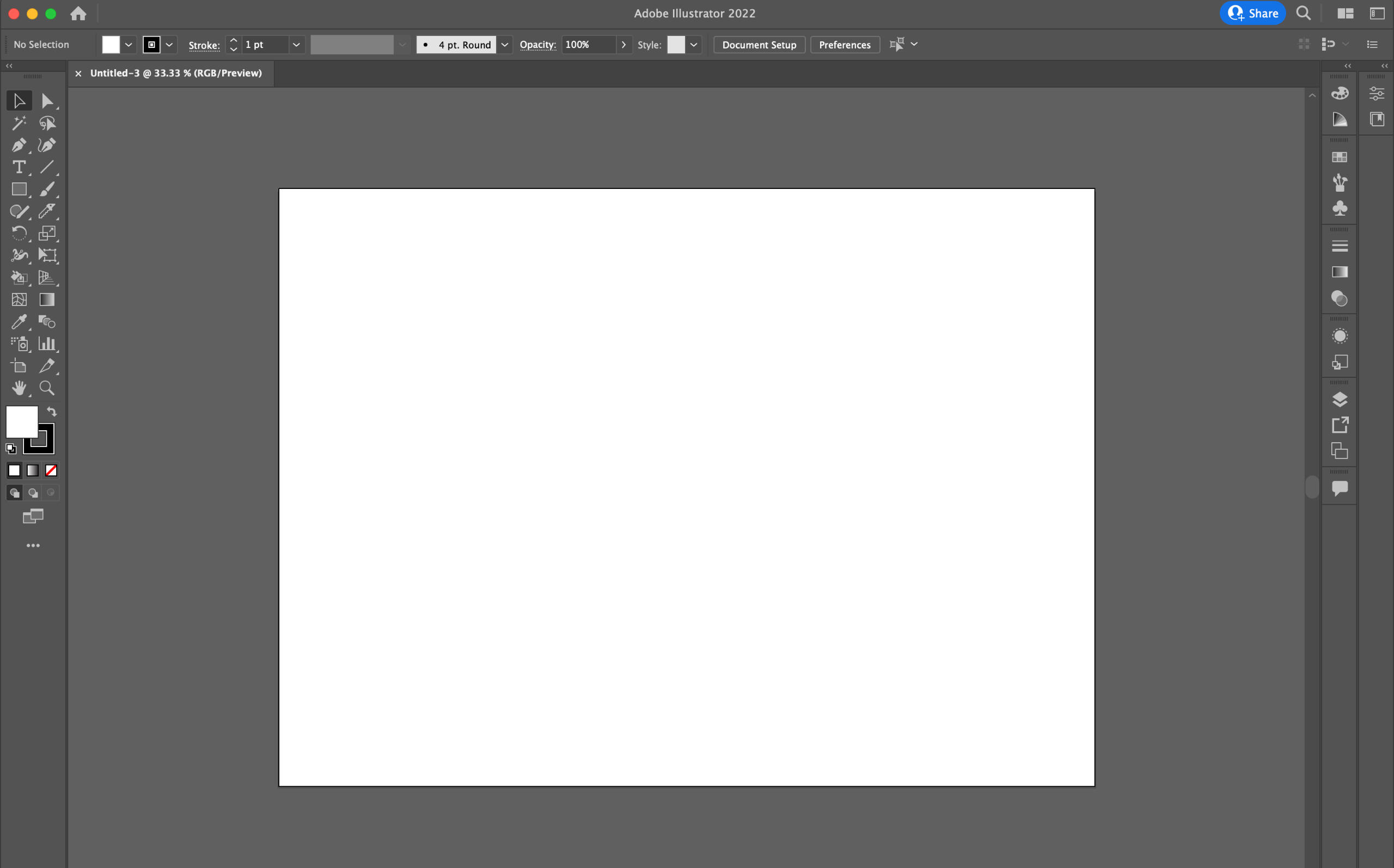Set paint mode to None

pos(51,470)
